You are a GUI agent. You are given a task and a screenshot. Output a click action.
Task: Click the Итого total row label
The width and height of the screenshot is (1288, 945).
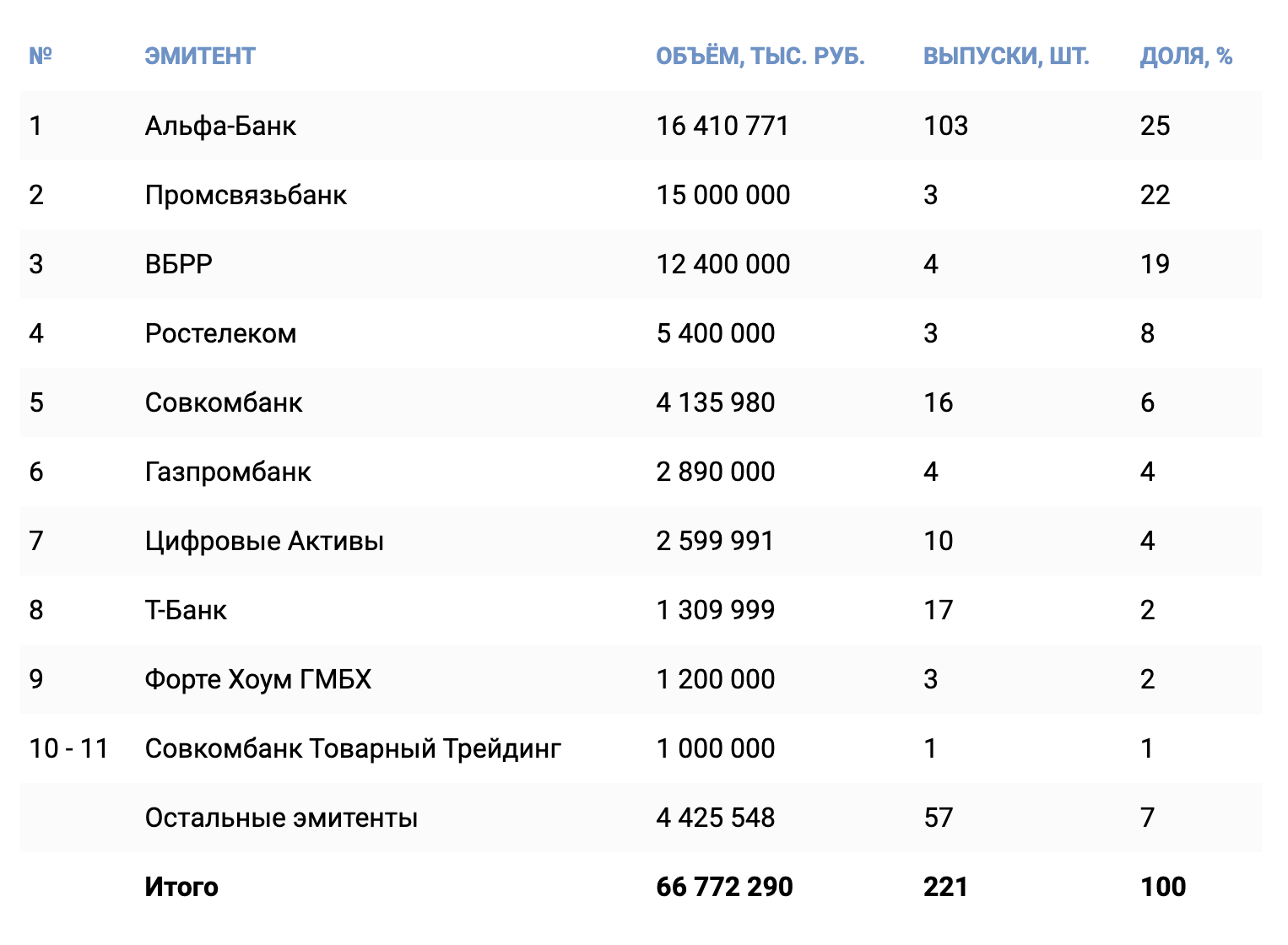pos(181,887)
